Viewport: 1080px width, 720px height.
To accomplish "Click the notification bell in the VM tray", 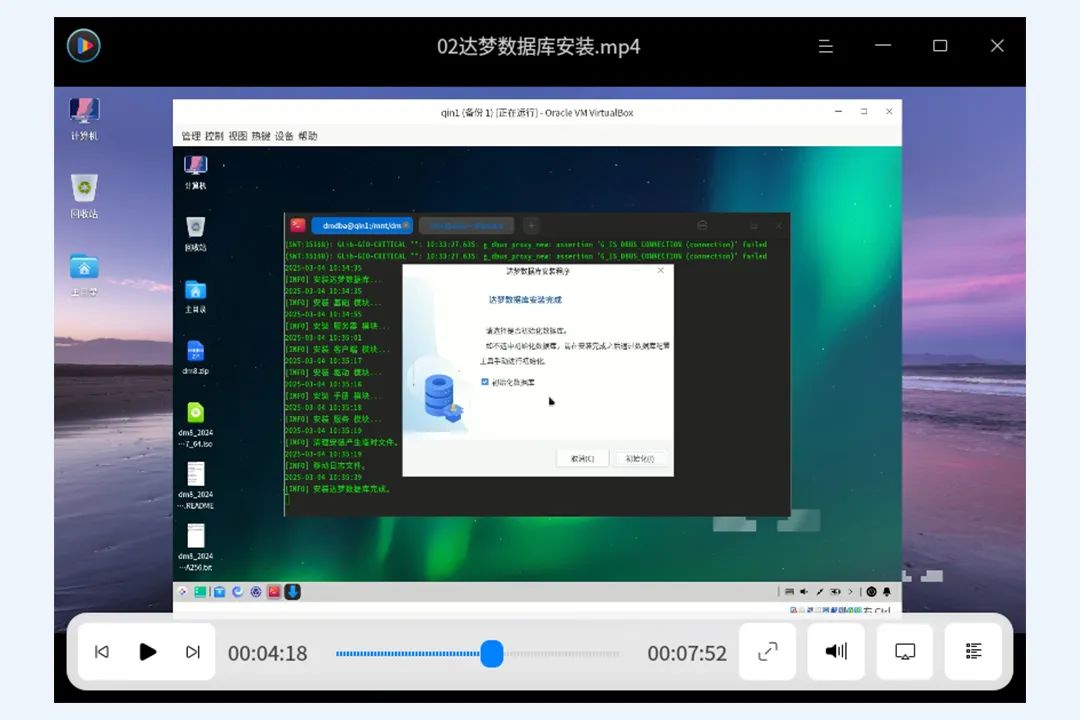I will [x=887, y=592].
